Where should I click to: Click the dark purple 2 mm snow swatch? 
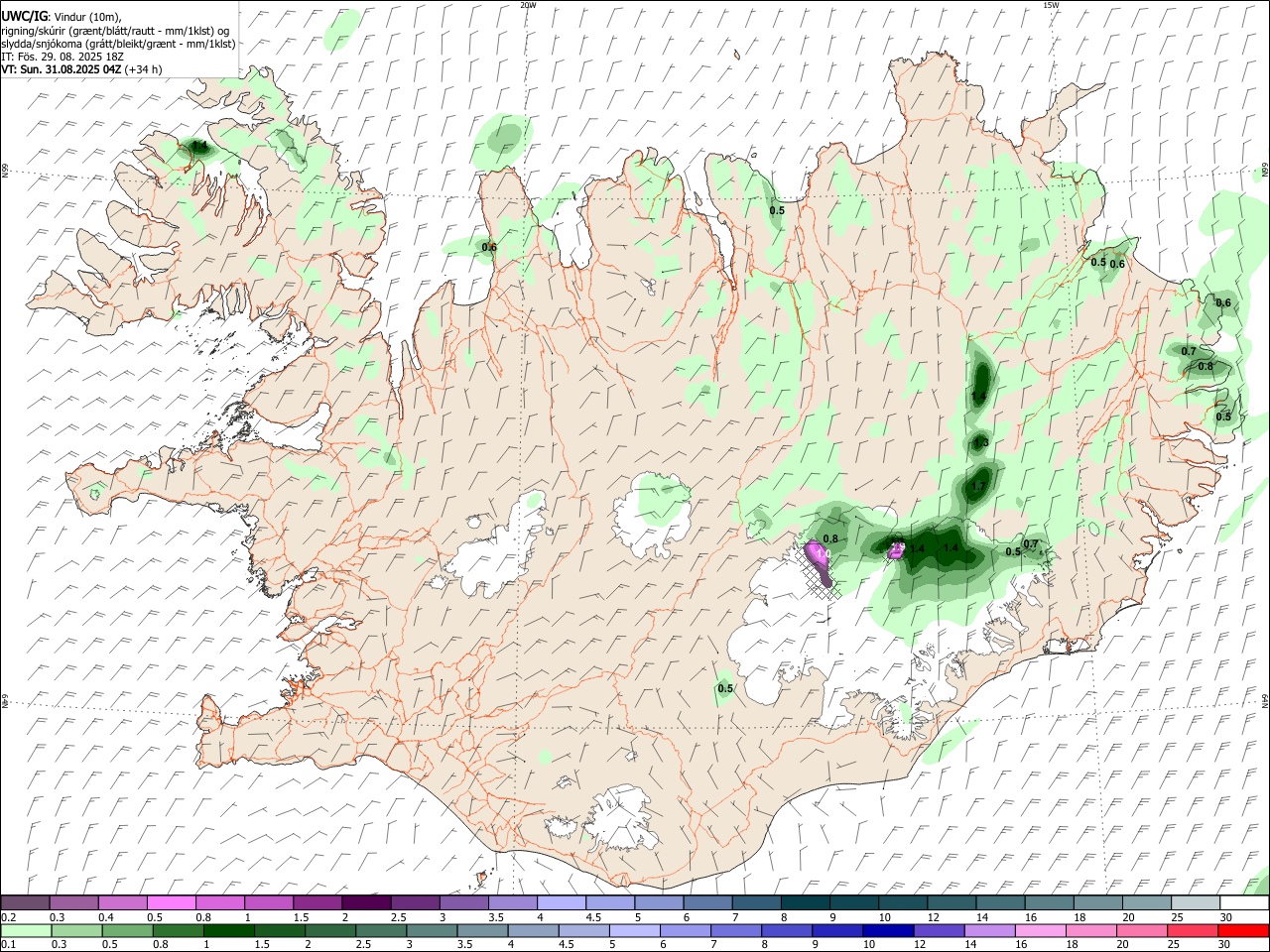[x=366, y=902]
